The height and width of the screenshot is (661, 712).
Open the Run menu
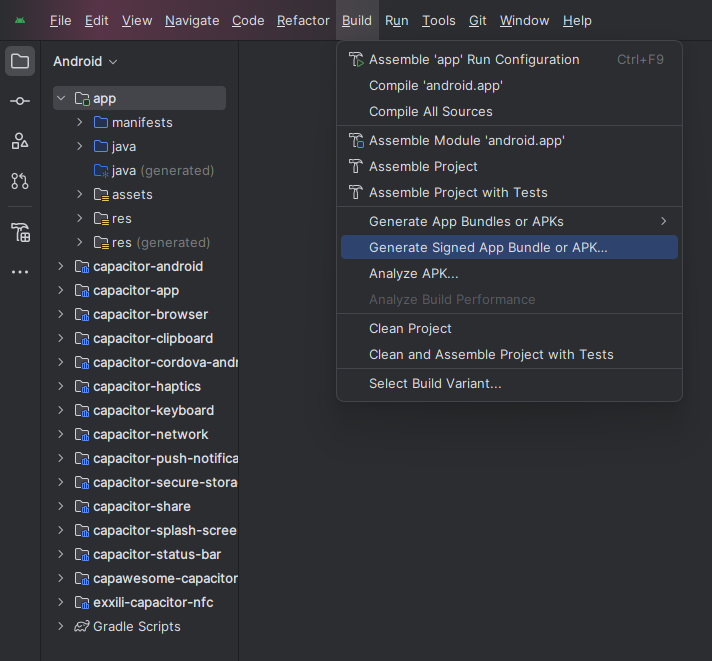click(x=396, y=20)
